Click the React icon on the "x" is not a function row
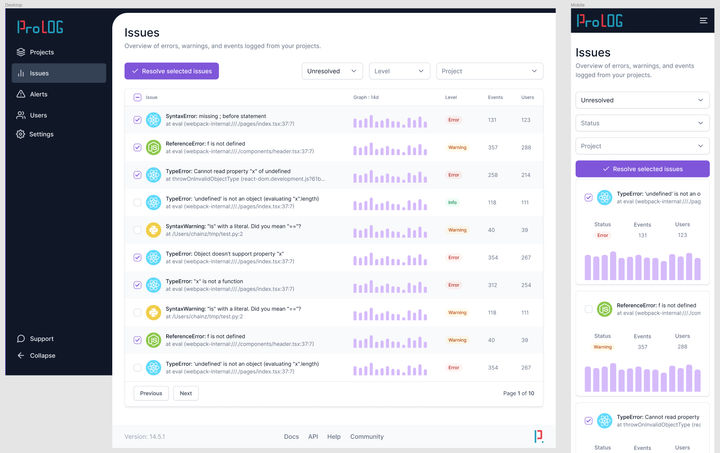 153,285
